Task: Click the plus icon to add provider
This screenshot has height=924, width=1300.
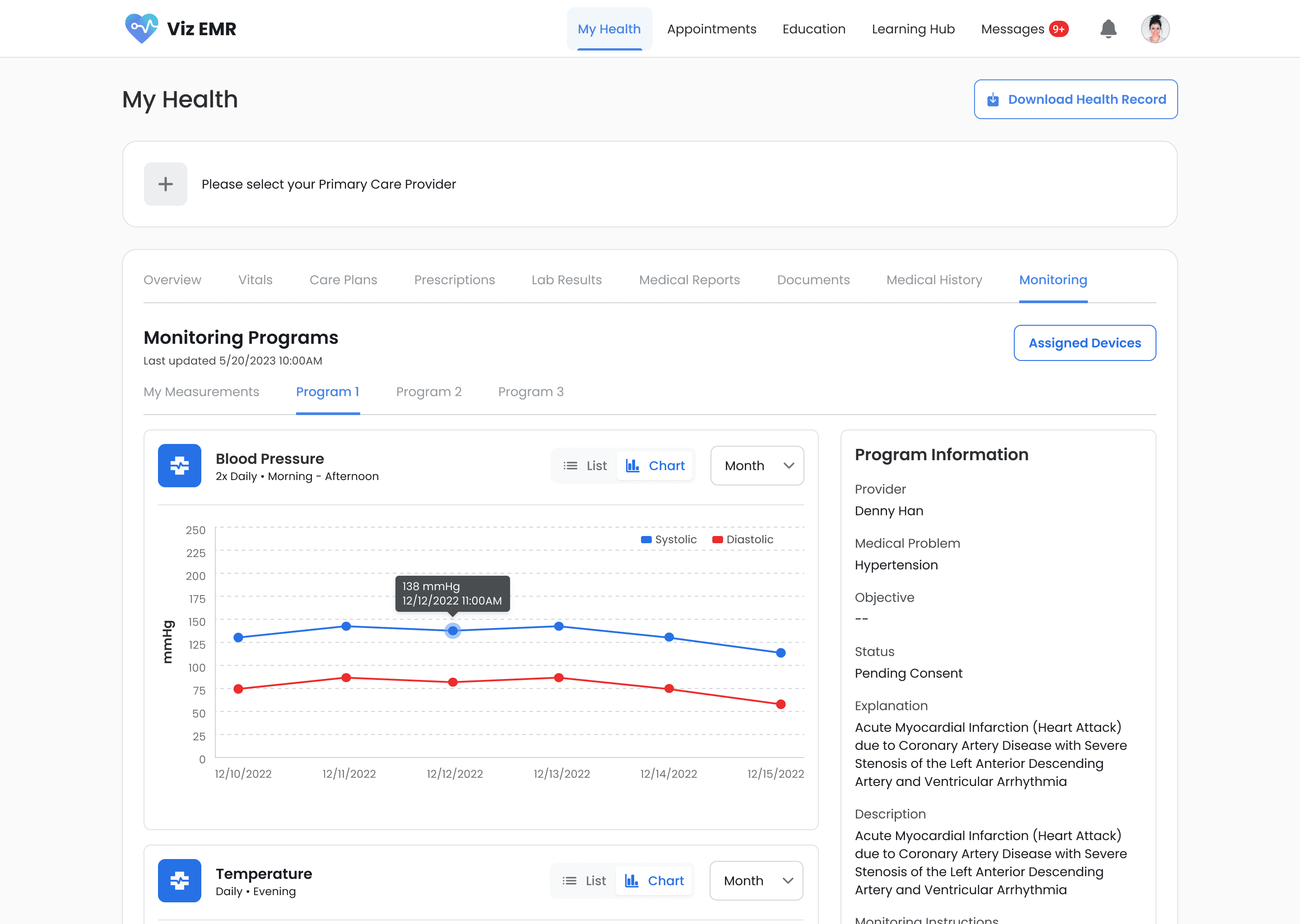Action: tap(166, 185)
